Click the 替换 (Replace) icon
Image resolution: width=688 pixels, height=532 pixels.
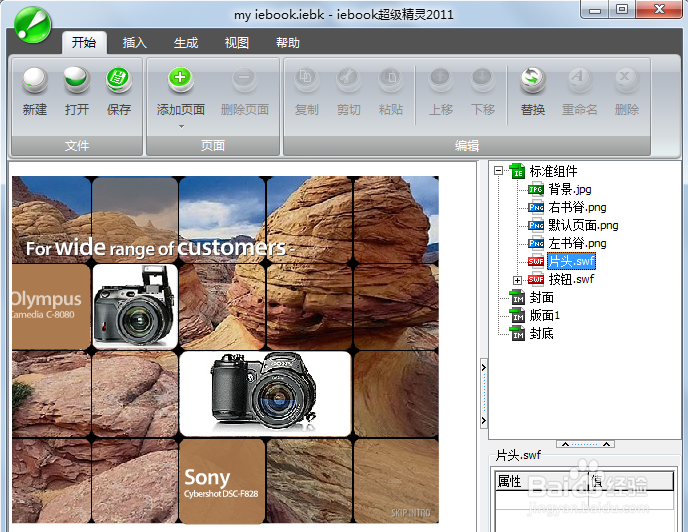[x=533, y=80]
